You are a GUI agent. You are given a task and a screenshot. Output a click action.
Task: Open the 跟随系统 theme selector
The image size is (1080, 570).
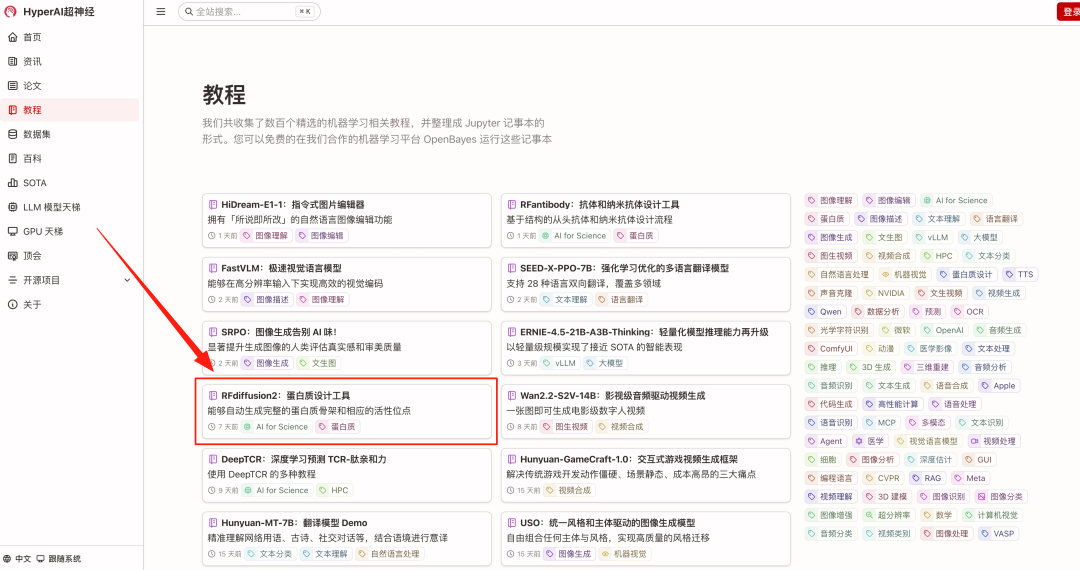59,559
